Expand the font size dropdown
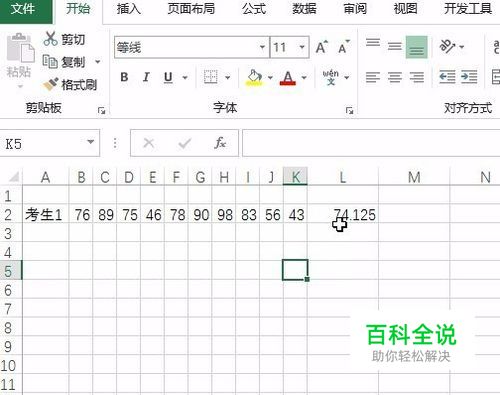 pyautogui.click(x=302, y=47)
